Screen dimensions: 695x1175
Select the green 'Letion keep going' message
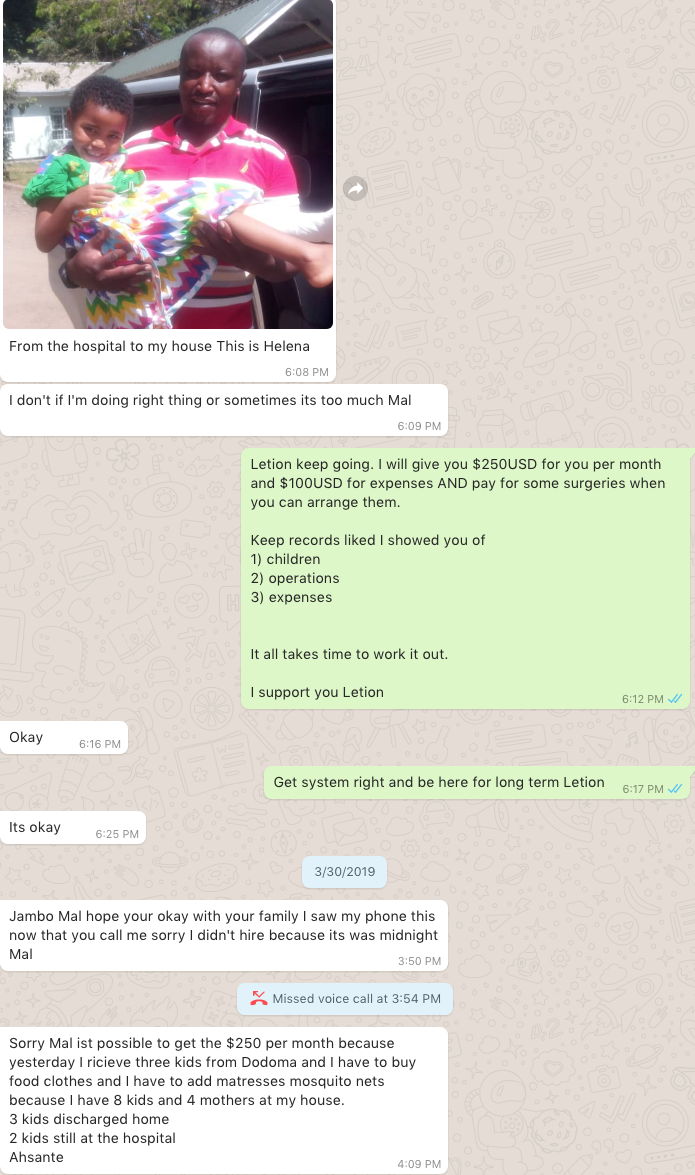coord(466,579)
